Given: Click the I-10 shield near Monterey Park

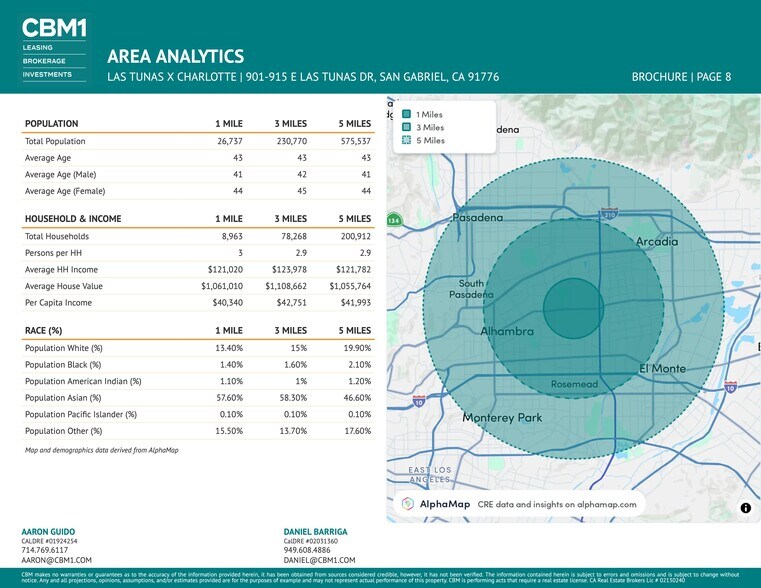Looking at the screenshot, I should 417,401.
